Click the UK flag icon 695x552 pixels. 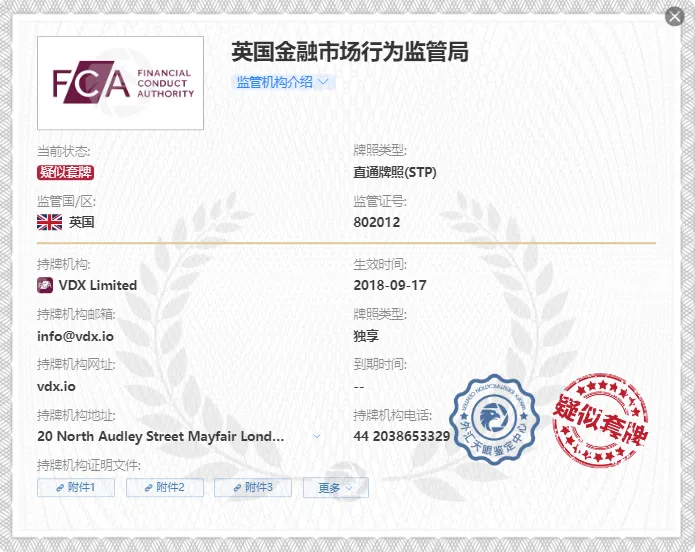(50, 222)
